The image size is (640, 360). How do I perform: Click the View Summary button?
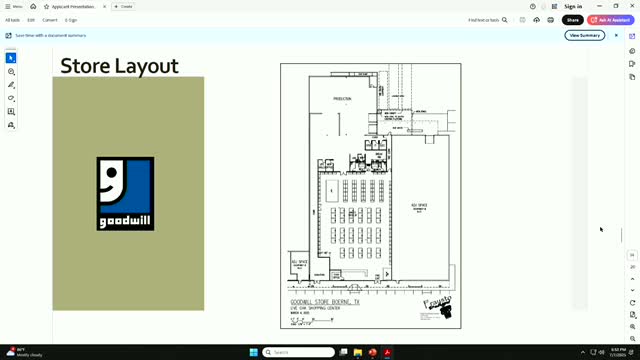pos(584,36)
